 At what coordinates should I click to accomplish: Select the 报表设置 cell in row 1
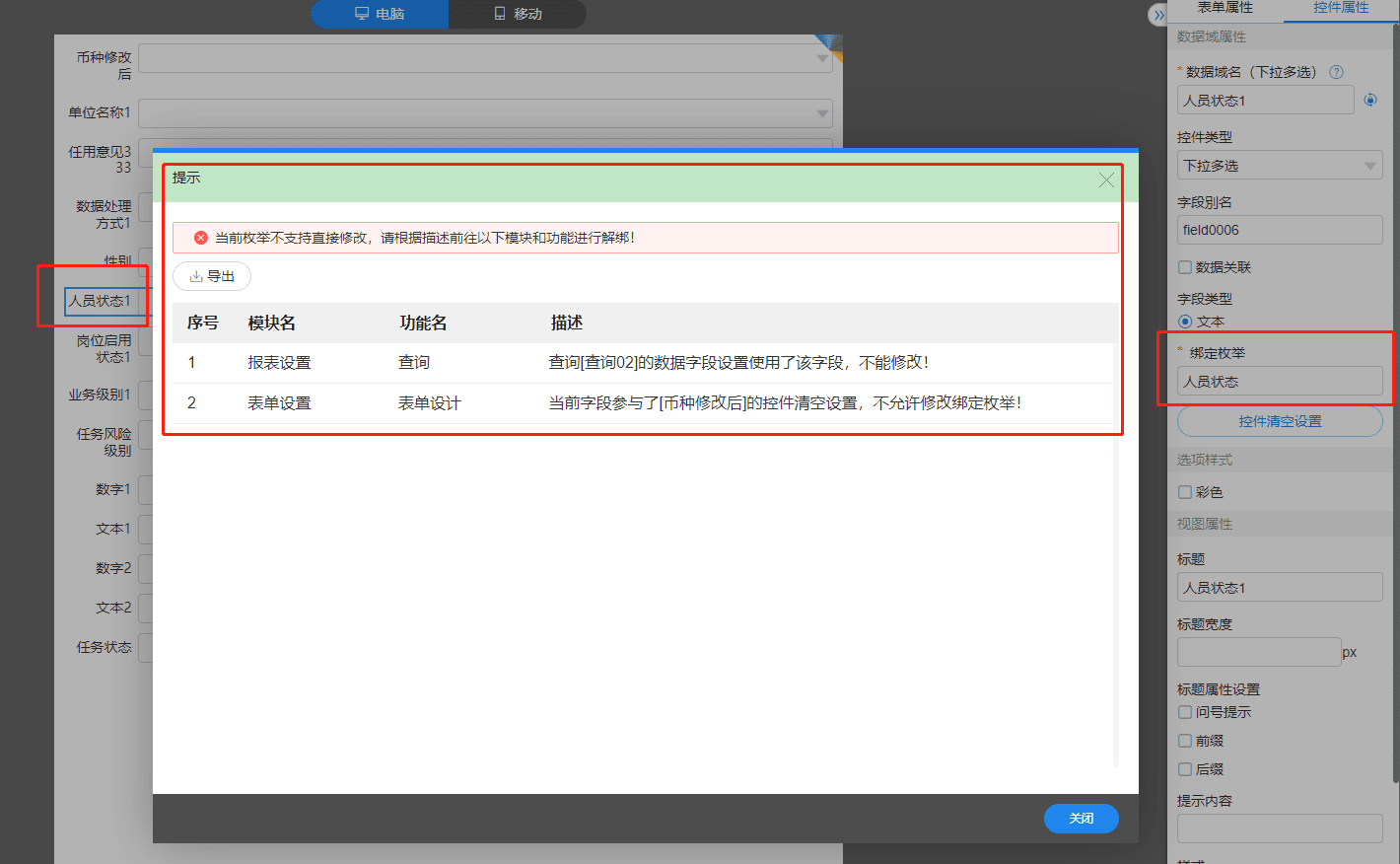279,363
